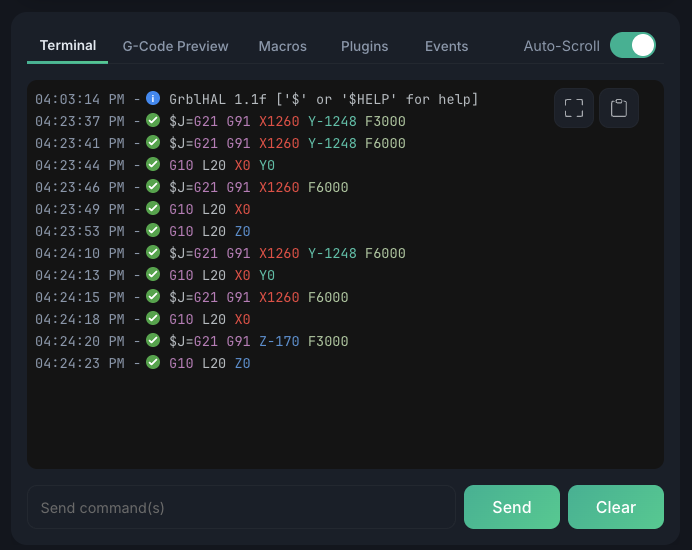The image size is (692, 550).
Task: Click G10 L20 Z0 at 04:24:23 PM
Action: tap(210, 363)
